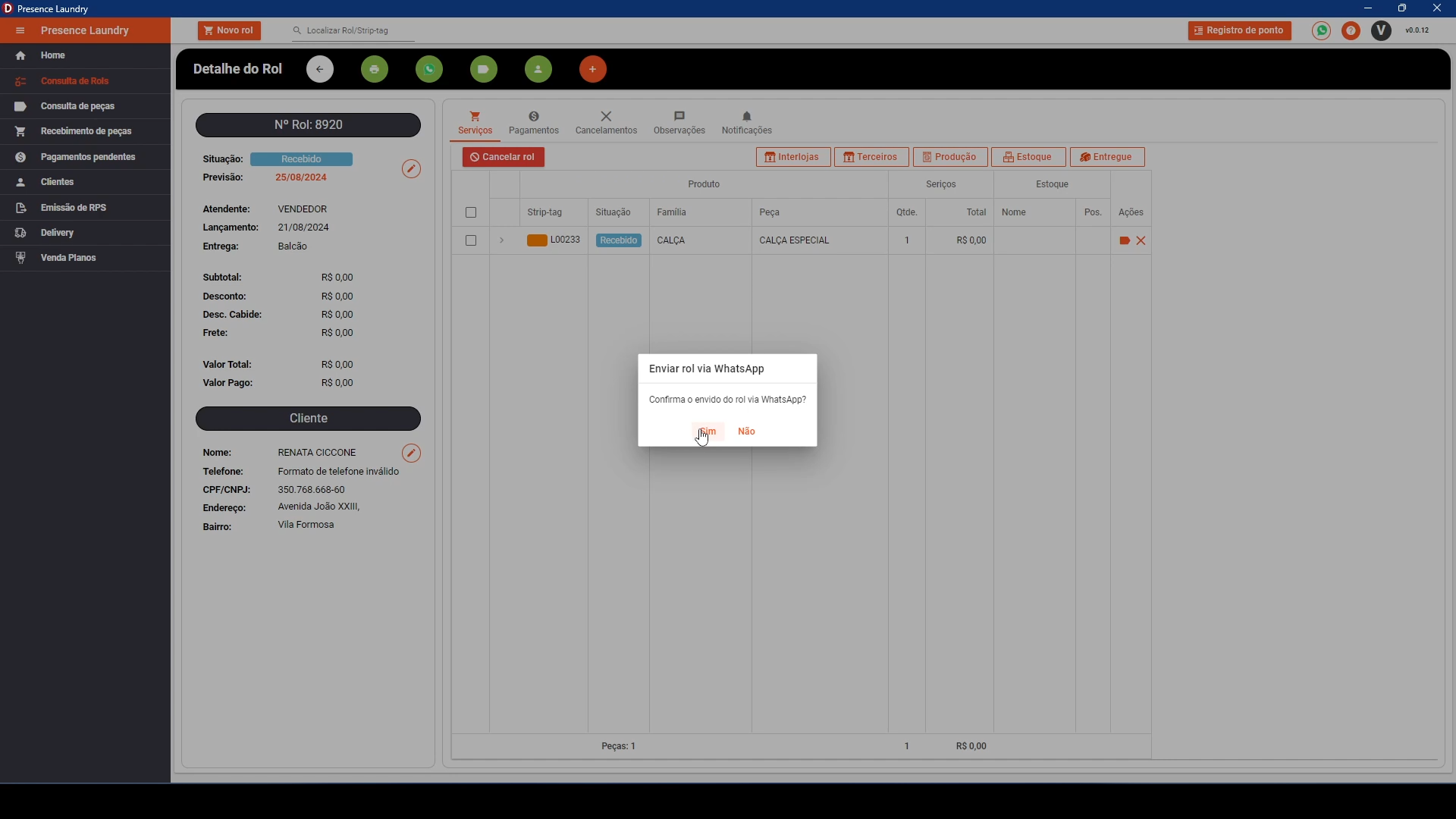Open Recebimento de peças in the sidebar

[x=85, y=132]
